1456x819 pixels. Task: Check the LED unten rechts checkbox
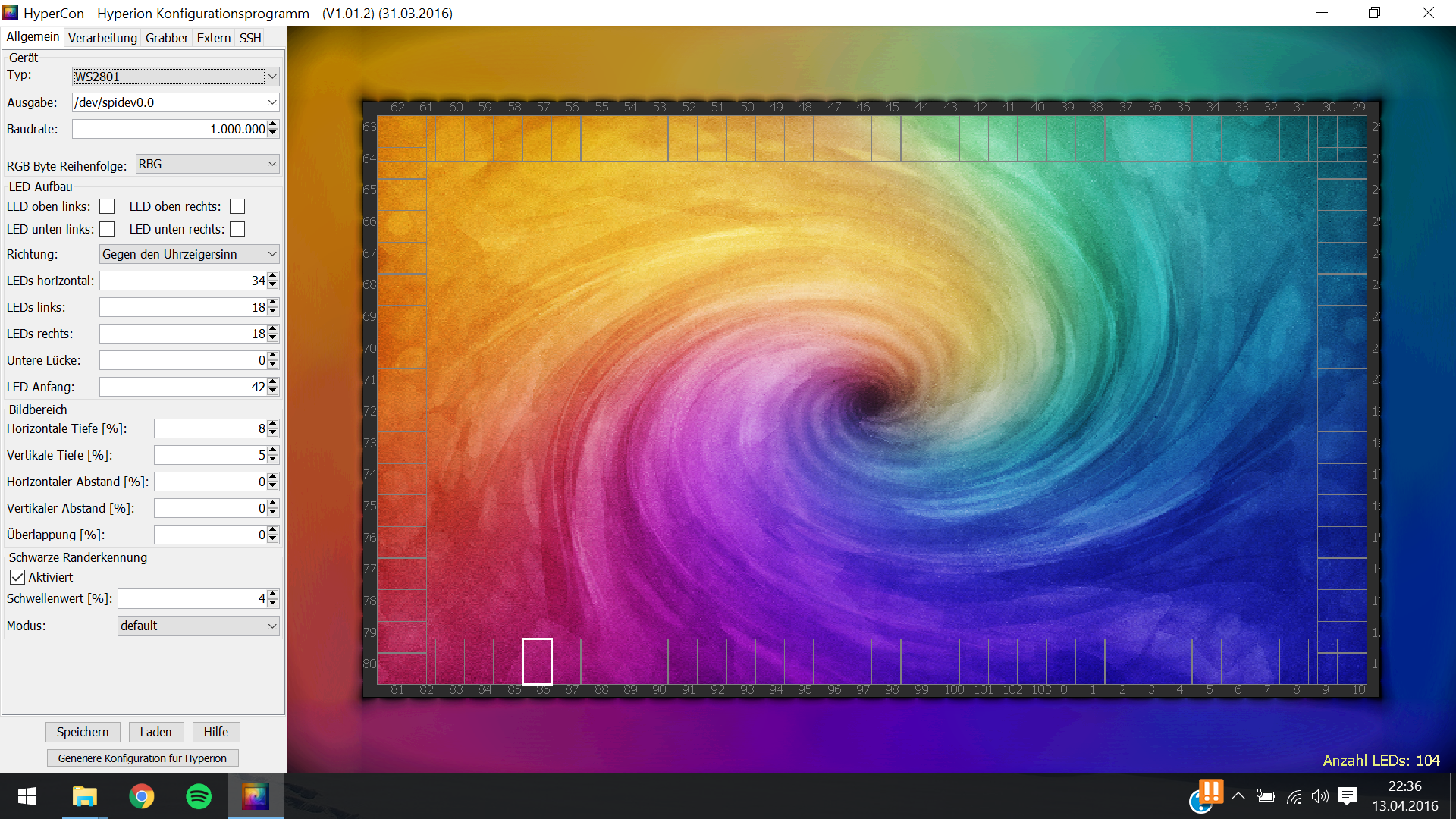(x=237, y=229)
